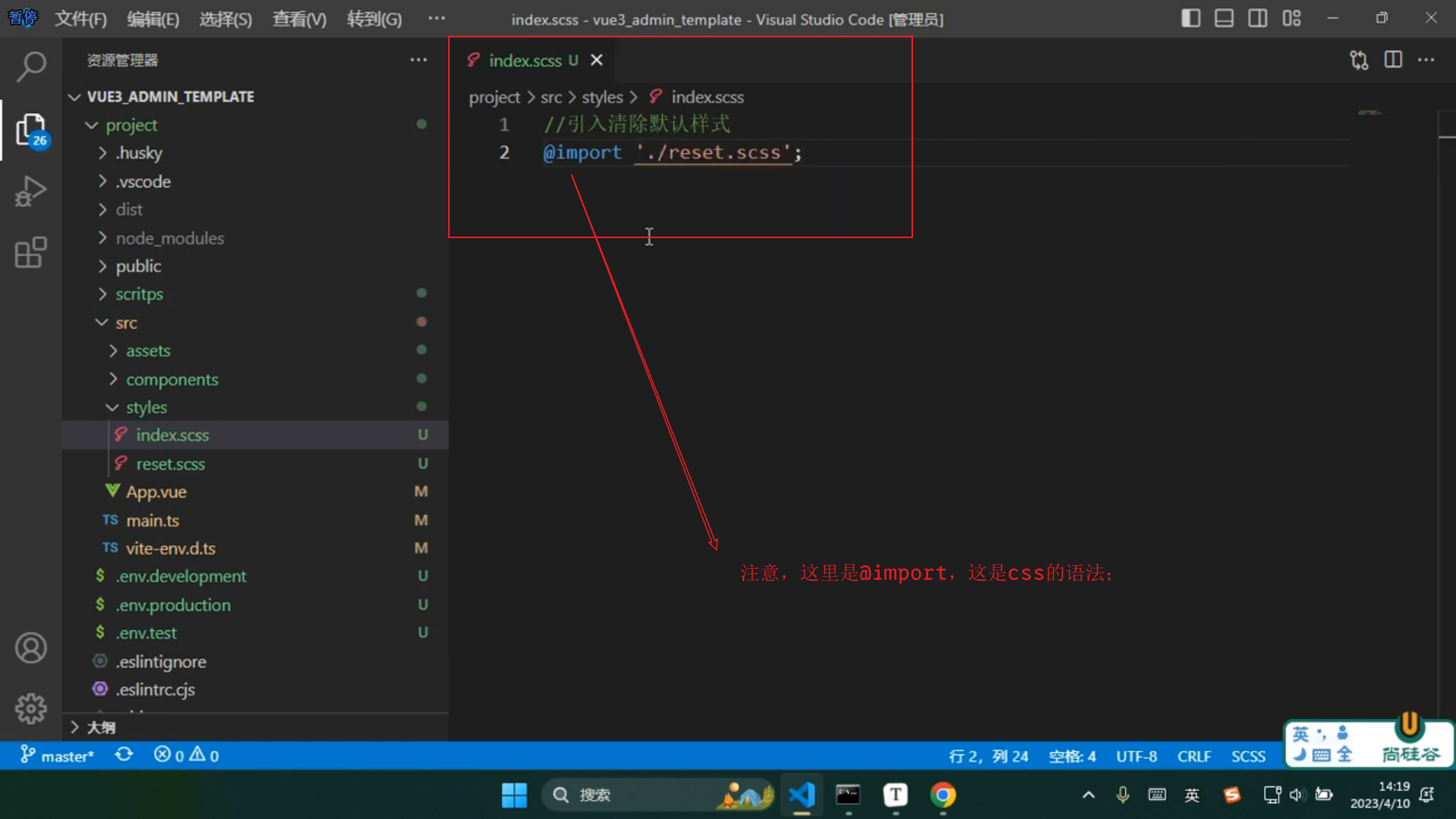Open the 文件(F) menu
The width and height of the screenshot is (1456, 819).
tap(80, 19)
